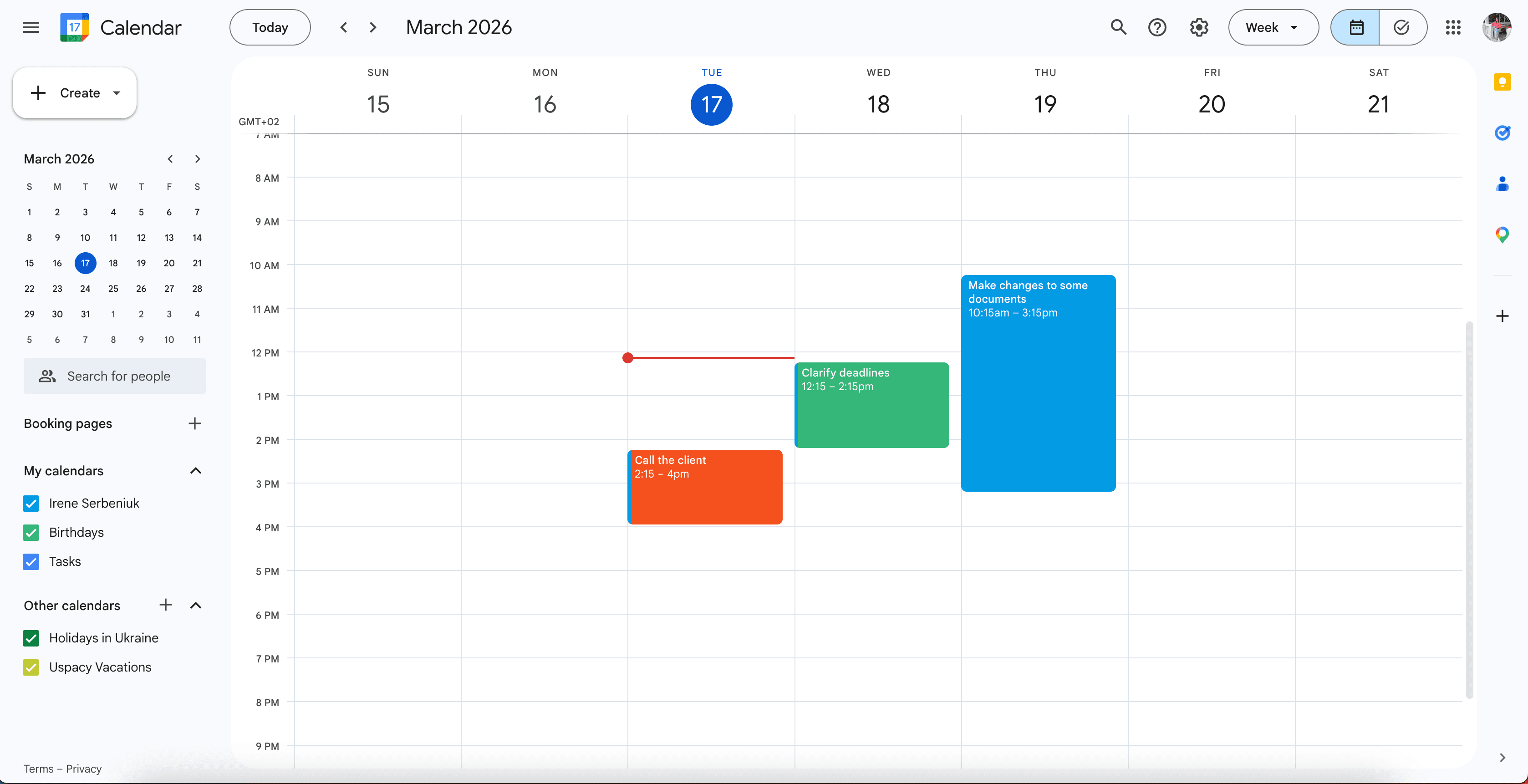Click the Uspacy Vacations green color checkbox

tap(31, 667)
